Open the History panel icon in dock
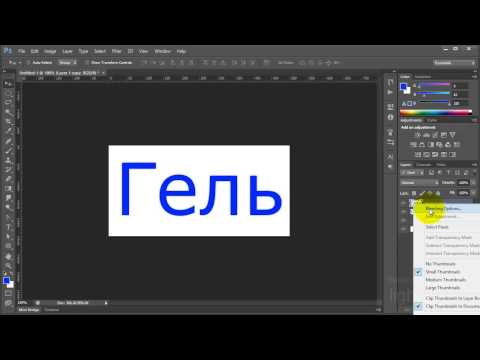This screenshot has width=480, height=360. (390, 83)
